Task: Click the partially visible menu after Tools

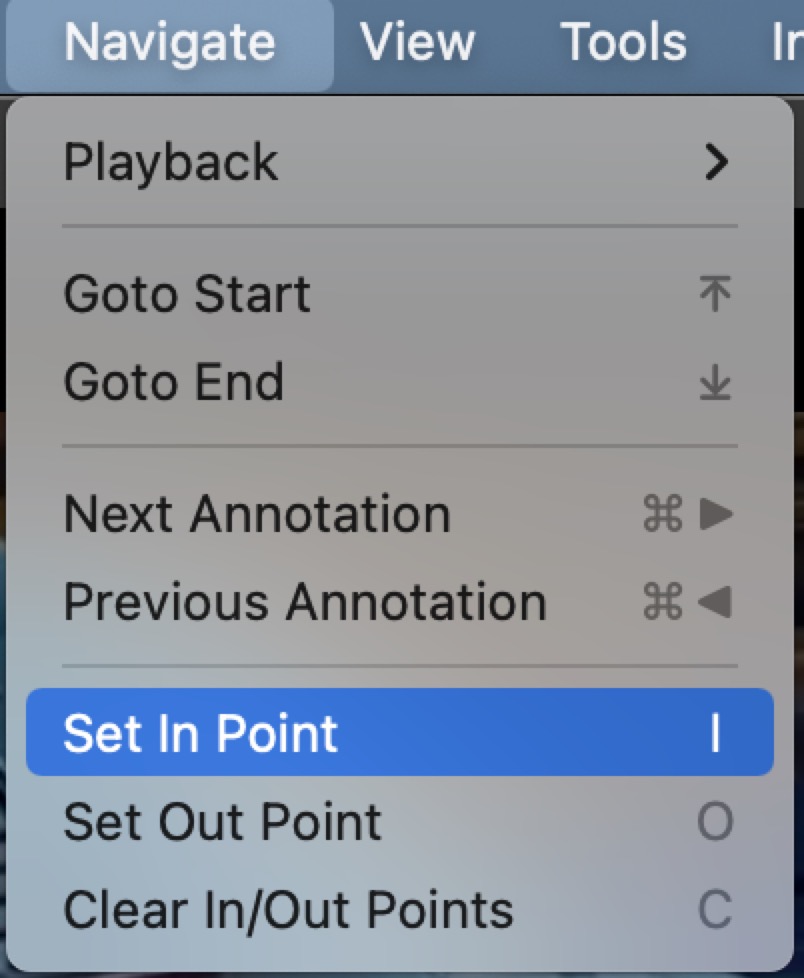Action: point(788,42)
